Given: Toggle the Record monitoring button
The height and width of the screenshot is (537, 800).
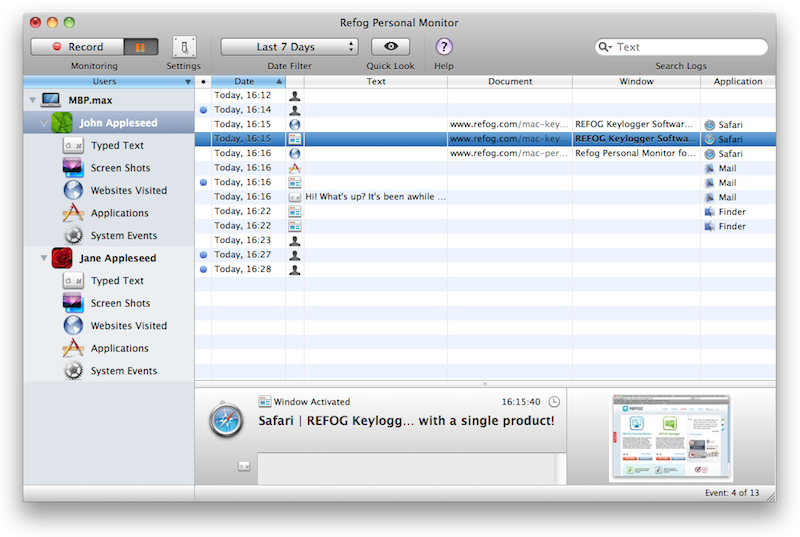Looking at the screenshot, I should pyautogui.click(x=78, y=47).
